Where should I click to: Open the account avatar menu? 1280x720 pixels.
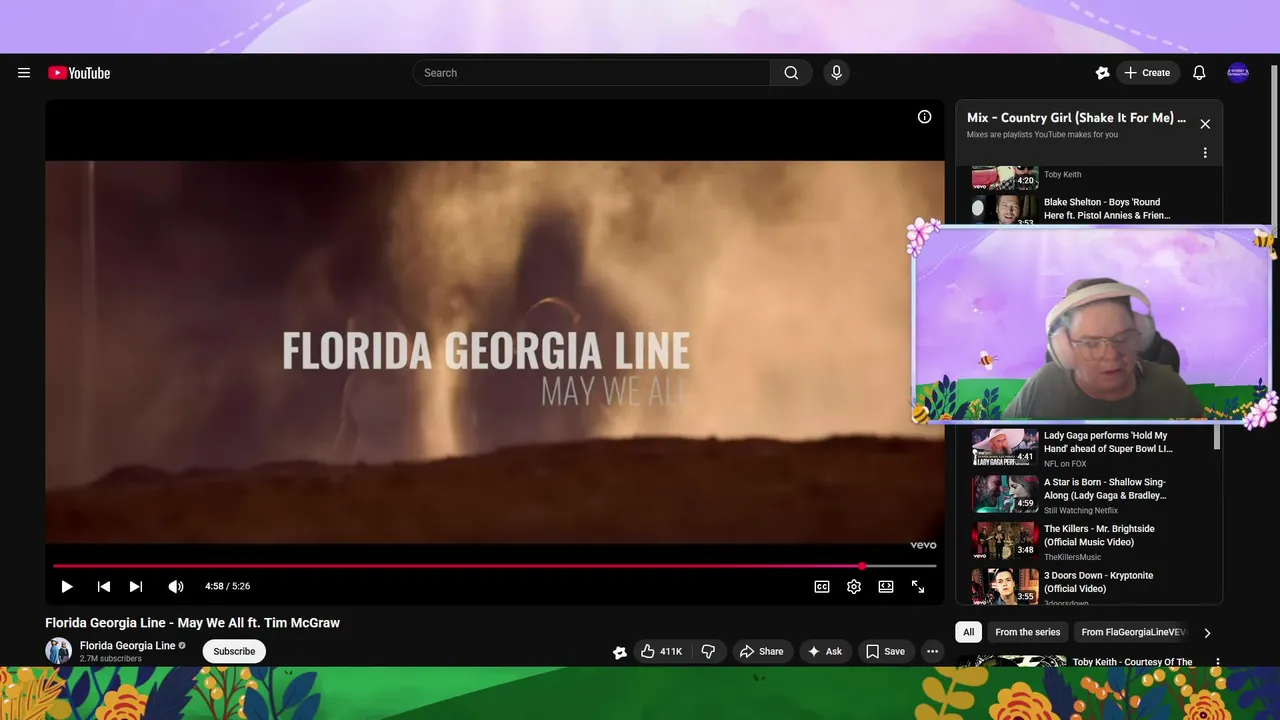tap(1238, 73)
